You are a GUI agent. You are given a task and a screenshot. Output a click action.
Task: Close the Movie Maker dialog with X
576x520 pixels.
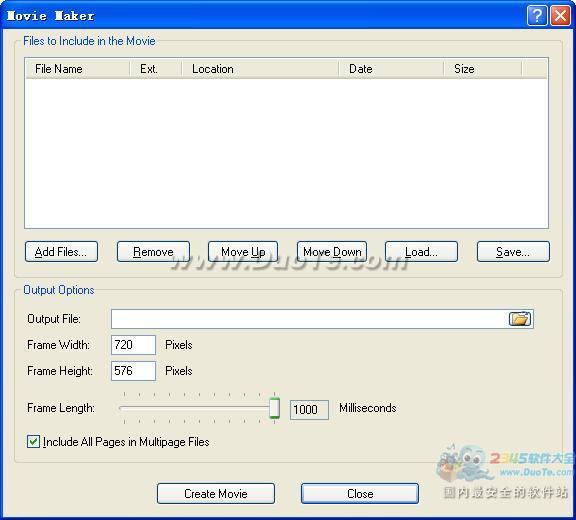click(x=560, y=16)
